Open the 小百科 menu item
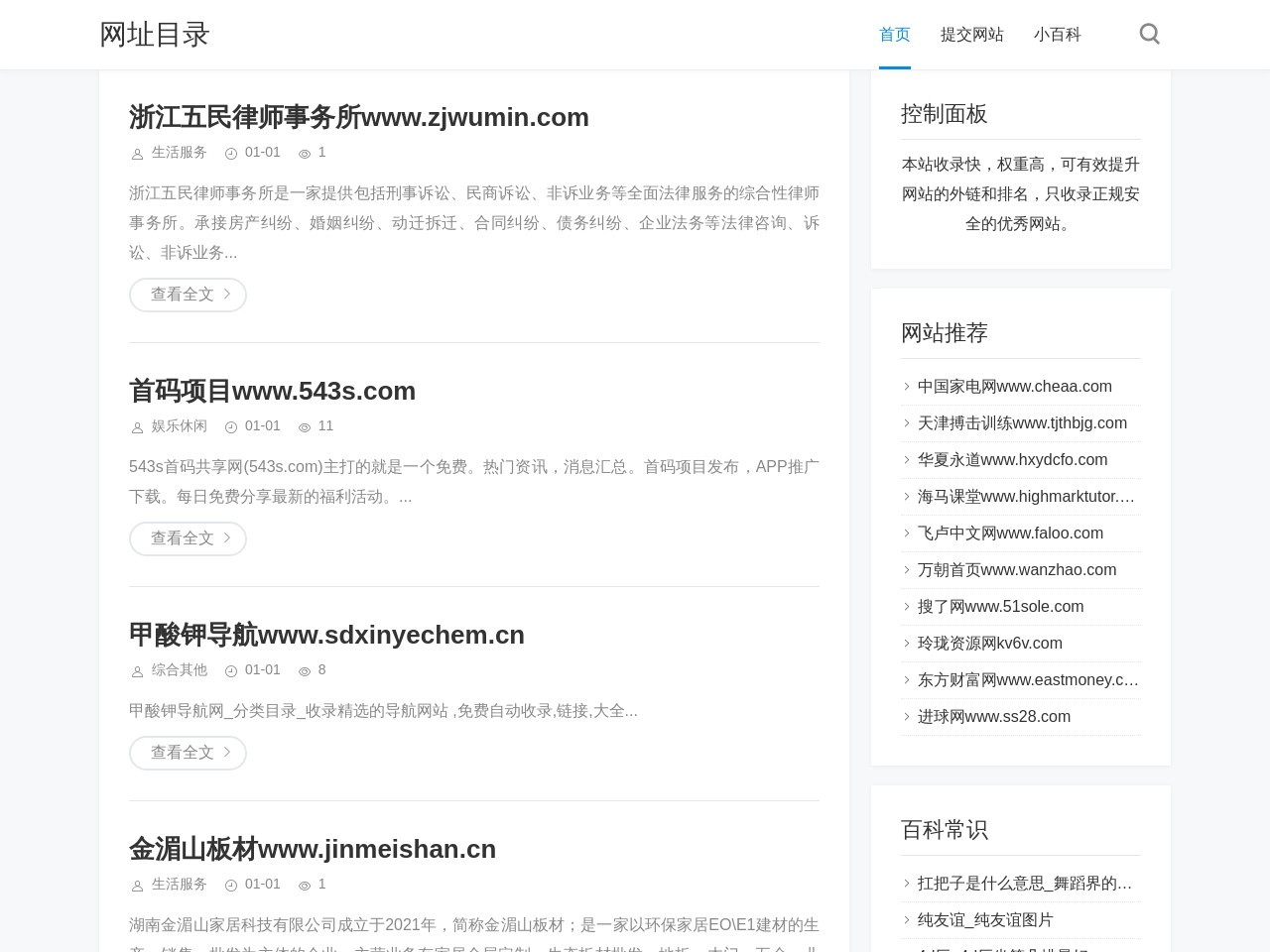Screen dimensions: 1270x952 (1057, 35)
